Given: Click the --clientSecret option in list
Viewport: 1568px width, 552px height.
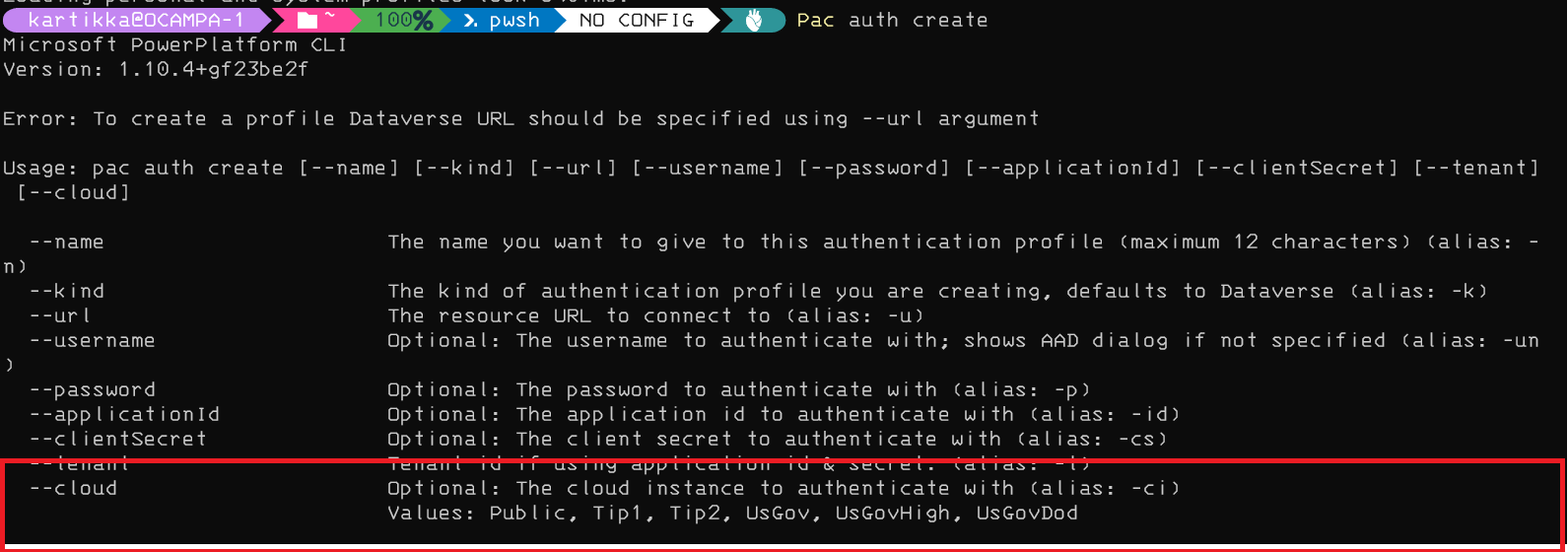Looking at the screenshot, I should tap(117, 439).
